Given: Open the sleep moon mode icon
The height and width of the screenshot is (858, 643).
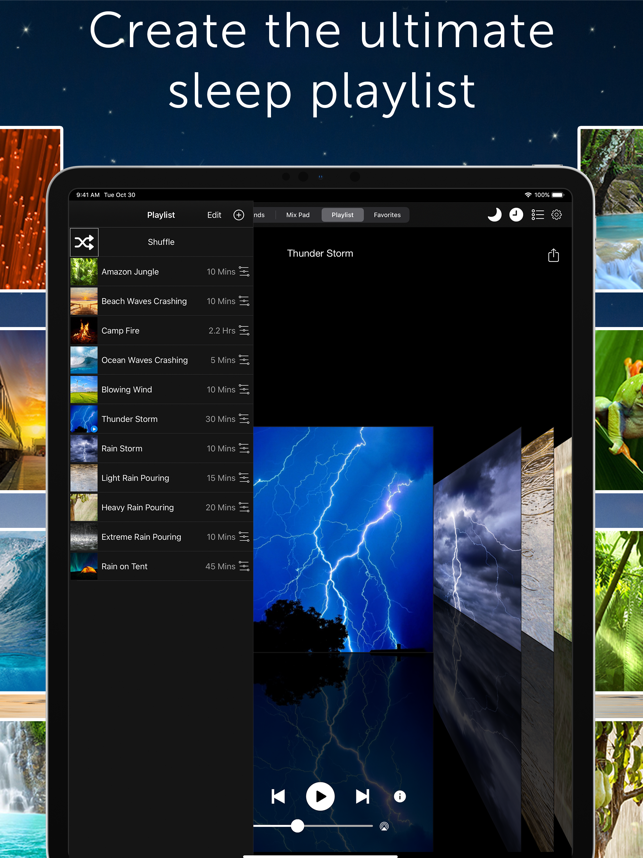Looking at the screenshot, I should [x=494, y=215].
